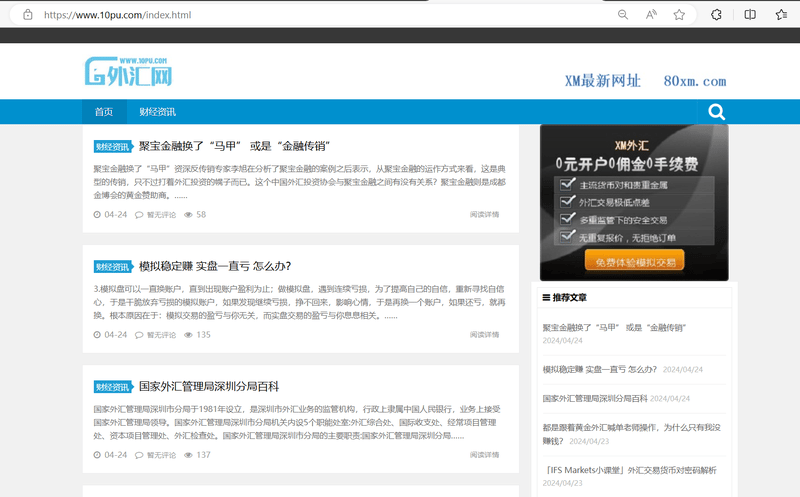Open sidebar link 模拟稳定赚 实盘一直亏 怎么办?

click(x=599, y=369)
